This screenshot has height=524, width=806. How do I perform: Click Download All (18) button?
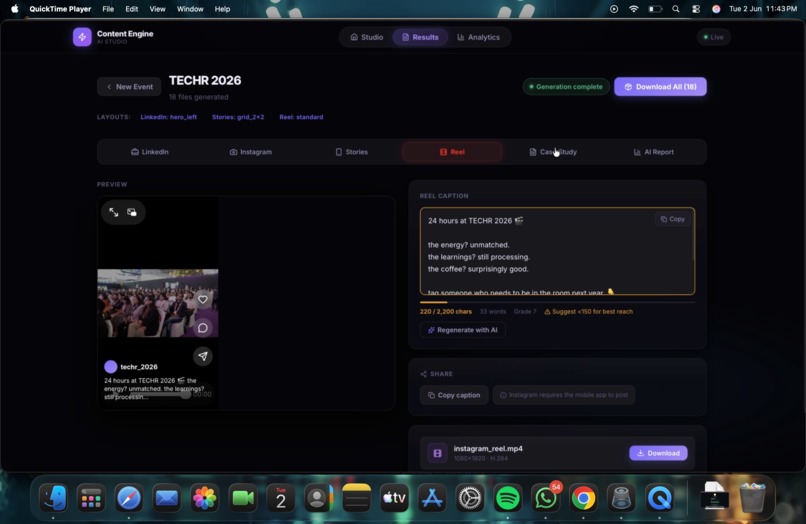(661, 87)
